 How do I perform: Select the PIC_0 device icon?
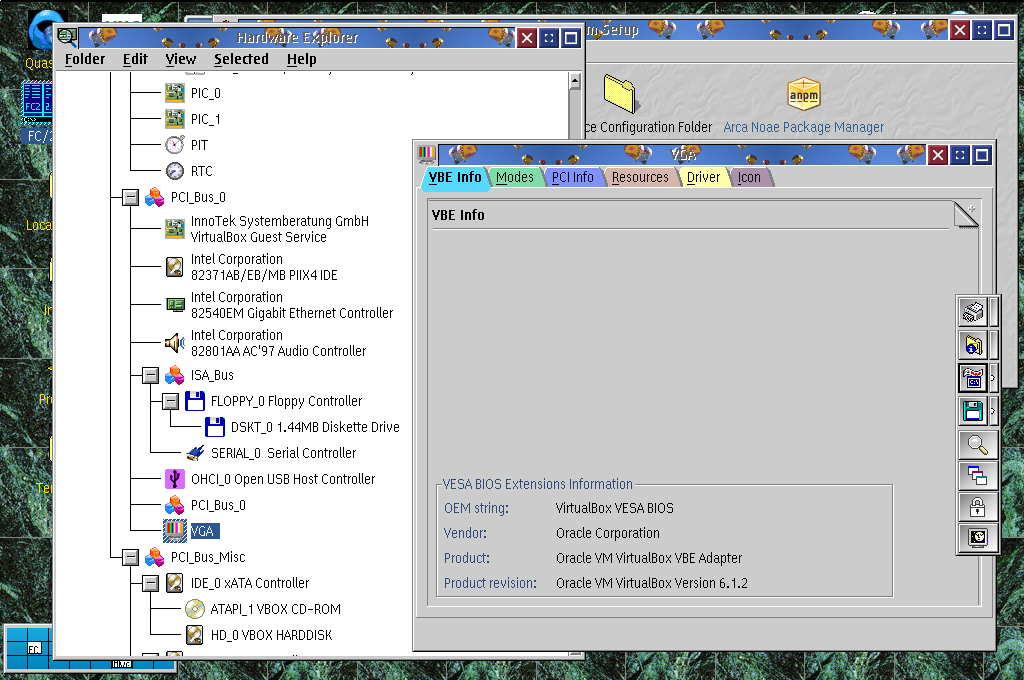(174, 93)
